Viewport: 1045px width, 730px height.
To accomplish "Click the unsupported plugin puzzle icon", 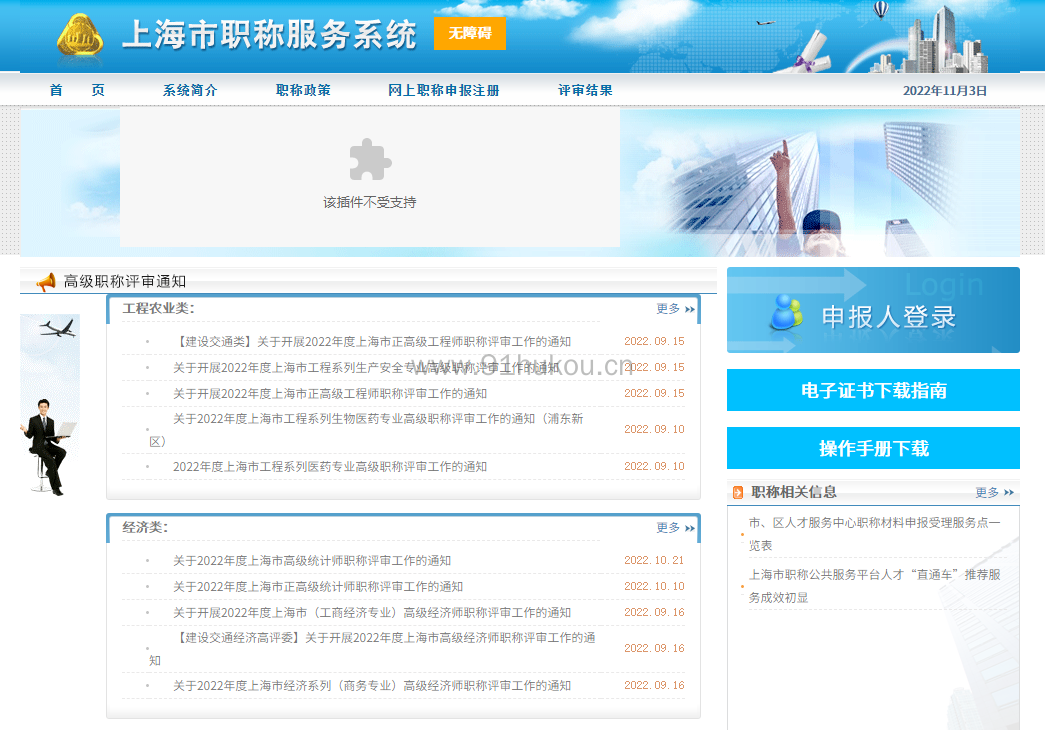I will 369,160.
